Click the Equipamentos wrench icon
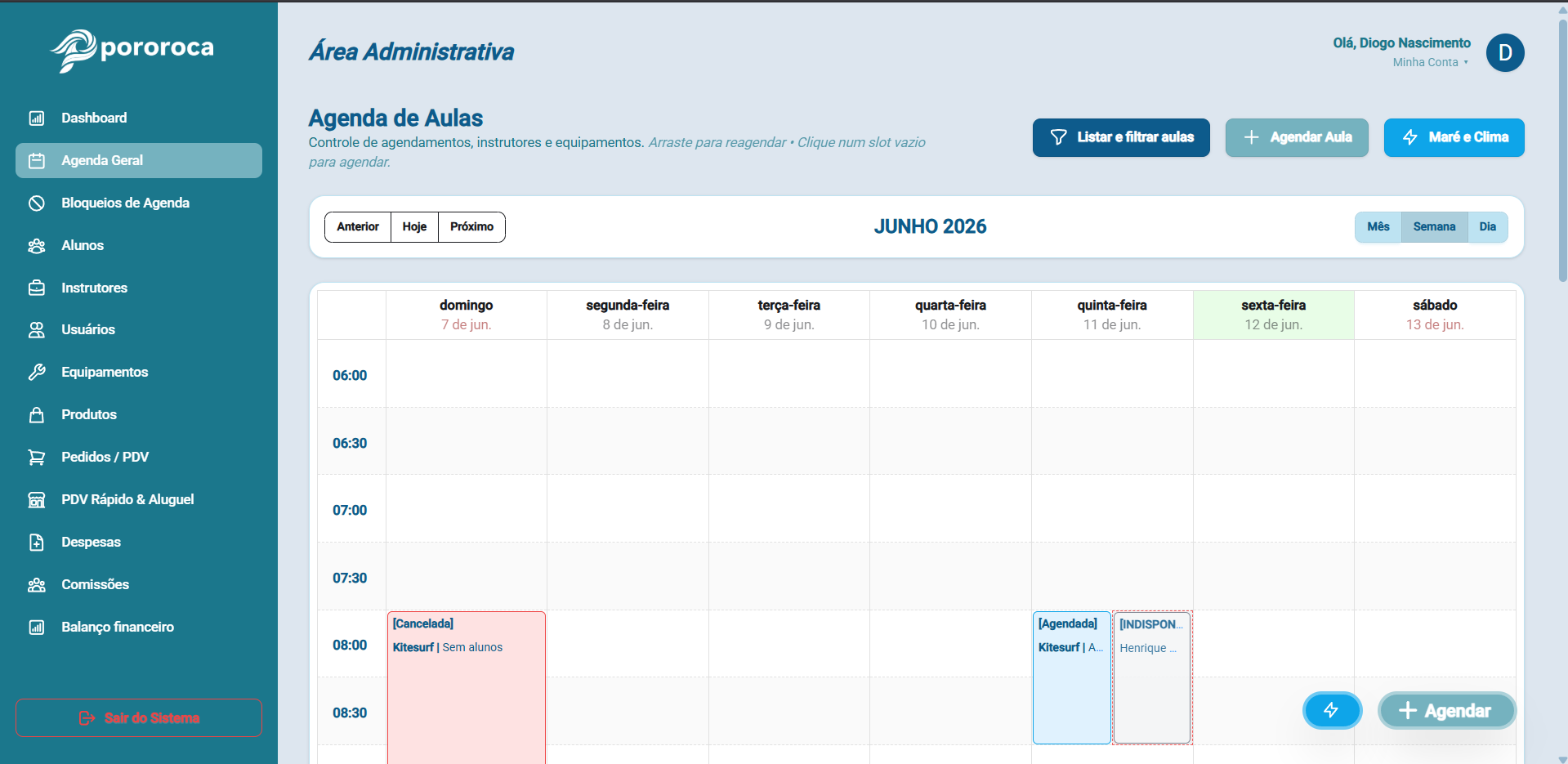1568x764 pixels. tap(37, 373)
